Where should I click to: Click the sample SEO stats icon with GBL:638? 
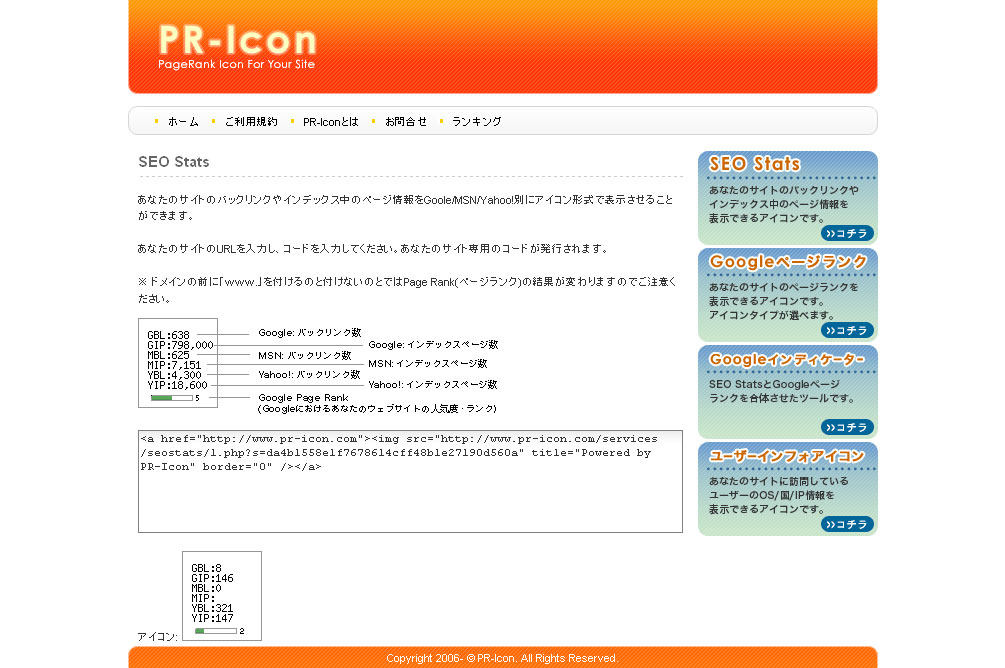178,362
